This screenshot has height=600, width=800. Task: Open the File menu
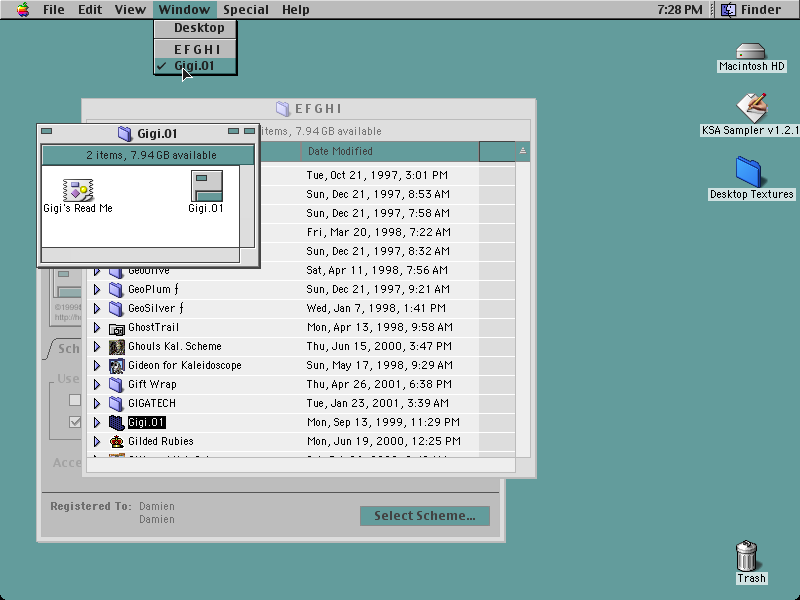pos(54,10)
